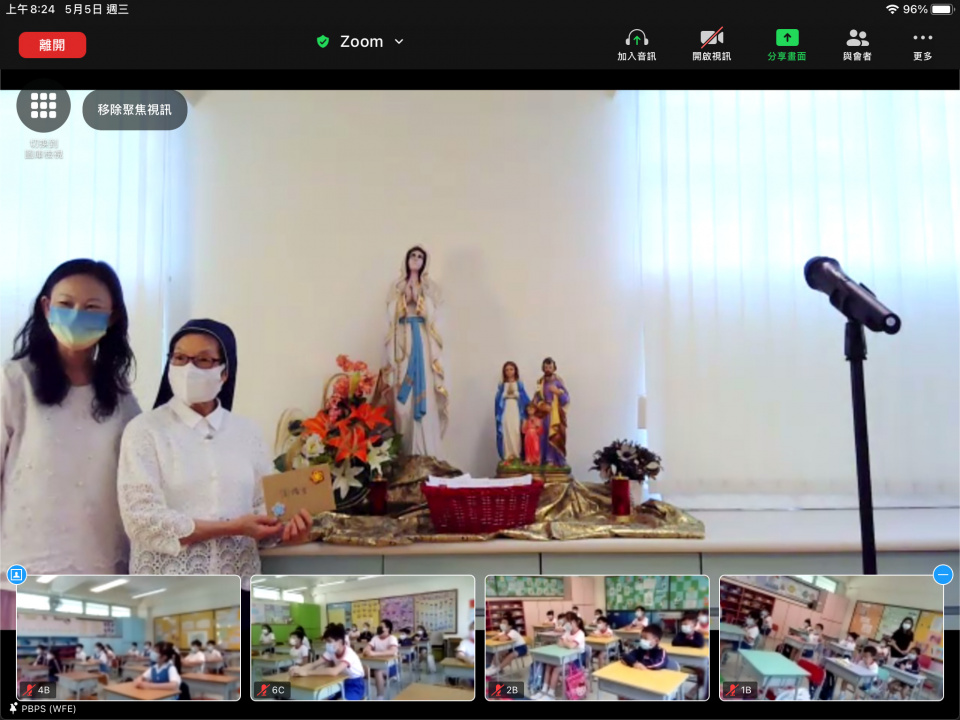Open the Zoom meeting info dropdown chevron
Viewport: 960px width, 720px height.
(x=399, y=42)
